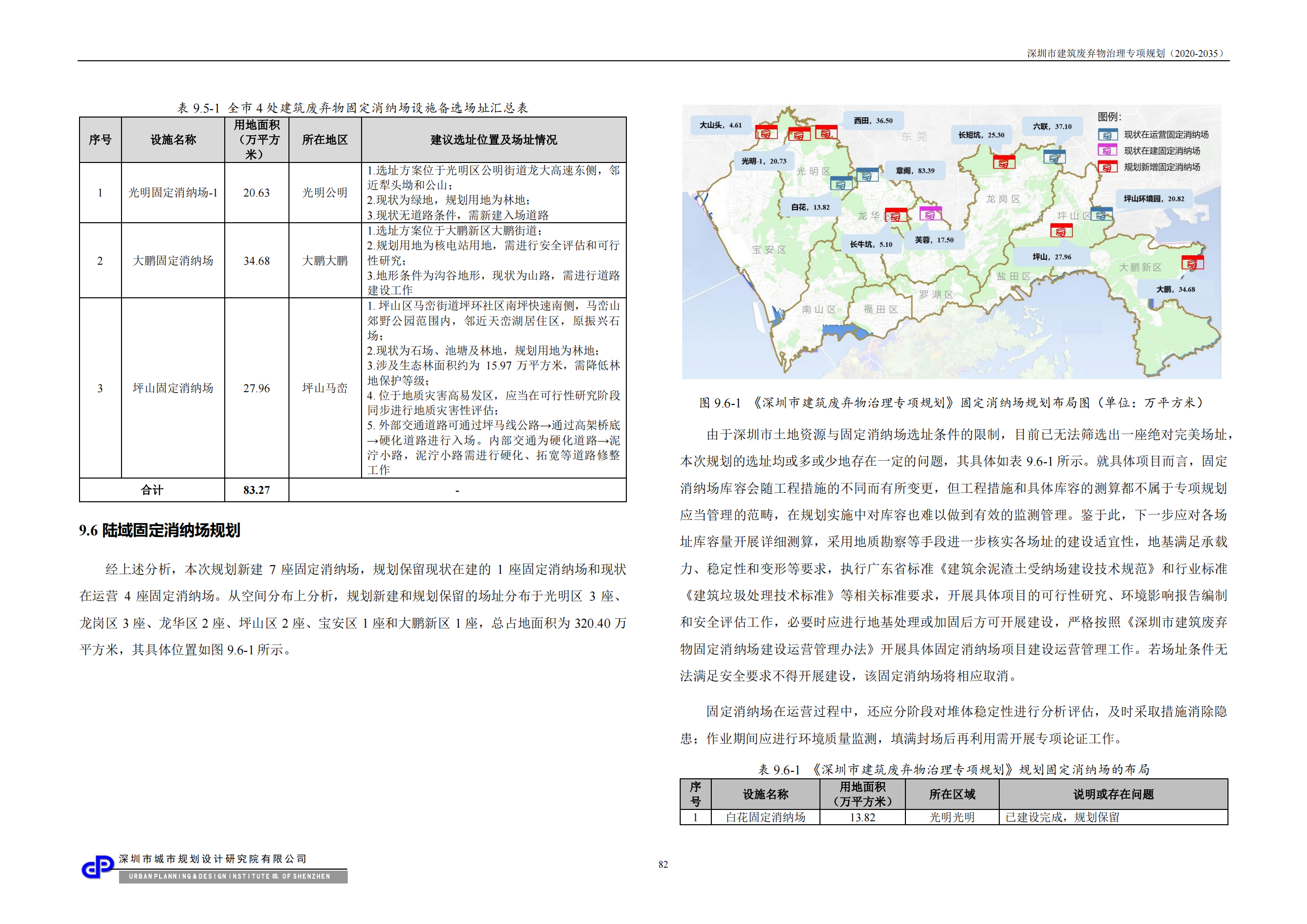The image size is (1307, 924).
Task: Click the 说明或存在问题 column header
Action: click(x=1113, y=794)
